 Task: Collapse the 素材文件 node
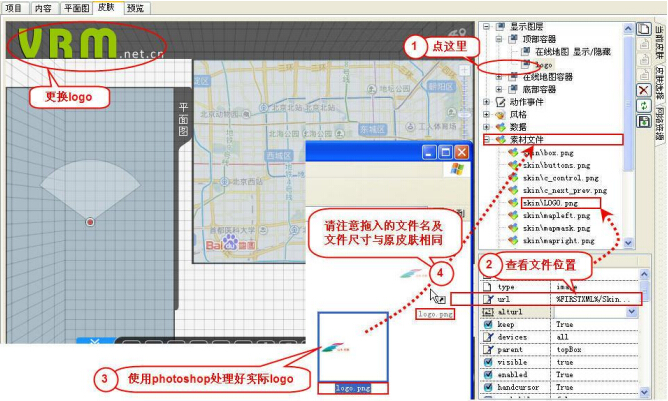click(x=487, y=139)
